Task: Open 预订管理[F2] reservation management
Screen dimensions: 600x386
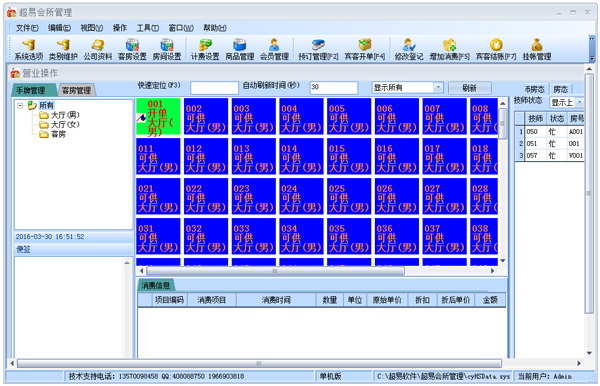Action: (318, 49)
